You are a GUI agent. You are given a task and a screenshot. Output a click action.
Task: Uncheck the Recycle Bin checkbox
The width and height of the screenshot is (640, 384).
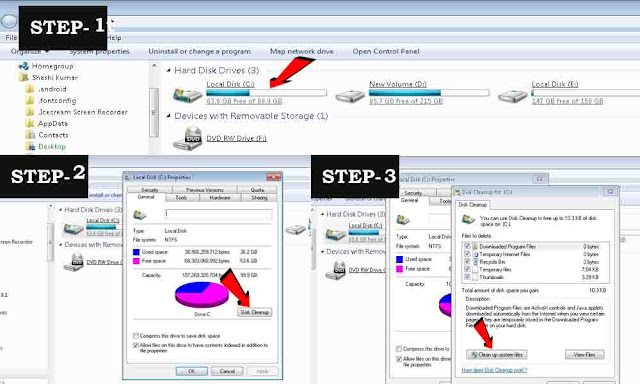coord(467,262)
